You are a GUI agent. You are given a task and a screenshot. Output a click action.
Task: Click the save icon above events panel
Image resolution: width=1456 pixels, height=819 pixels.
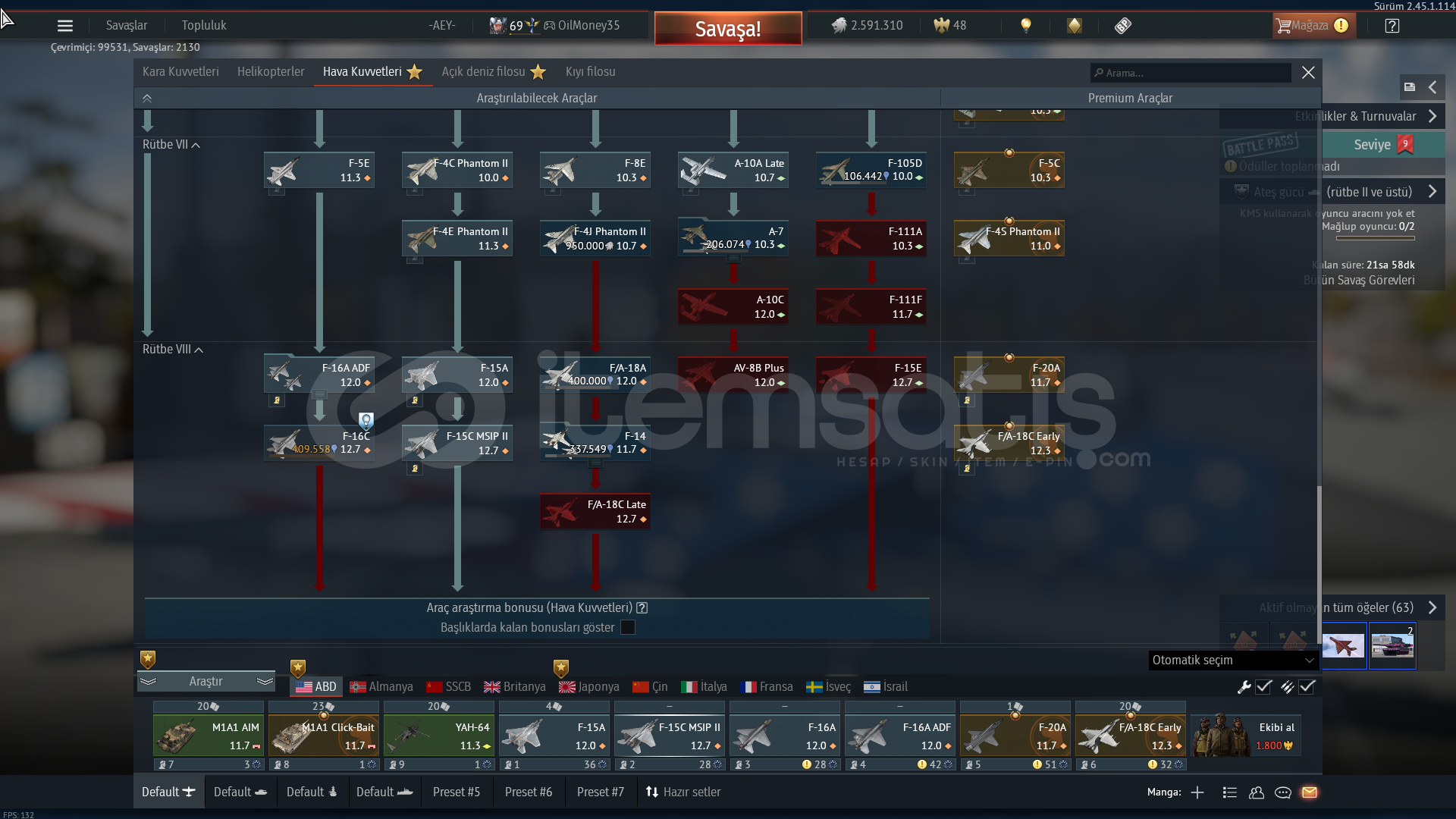[1410, 87]
